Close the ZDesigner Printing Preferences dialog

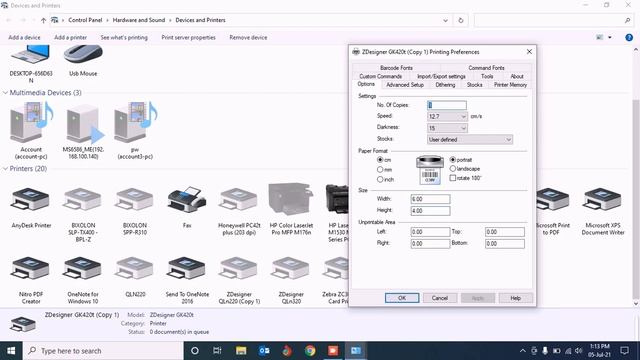529,52
